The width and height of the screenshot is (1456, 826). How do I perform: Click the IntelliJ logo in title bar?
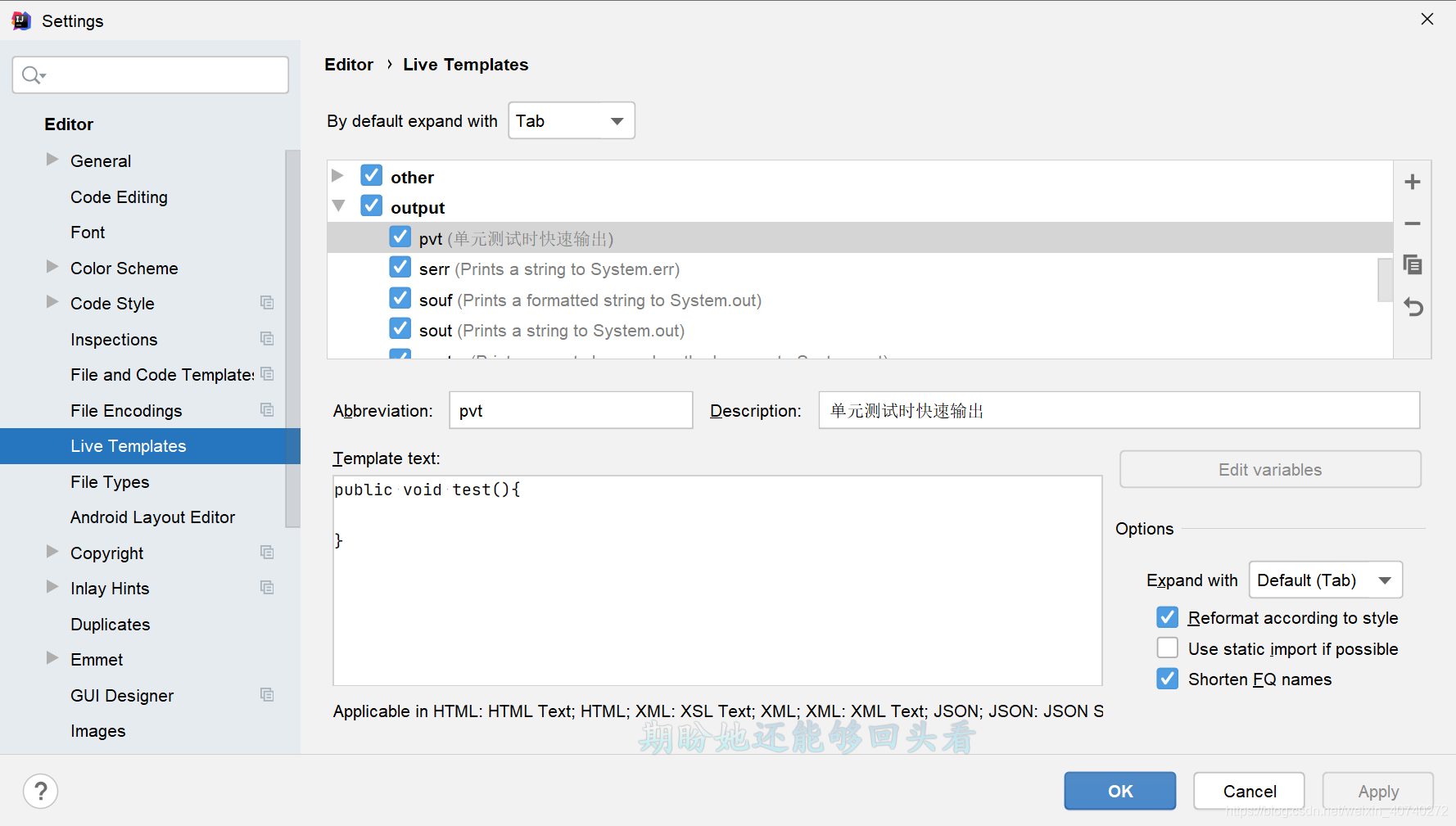[21, 20]
